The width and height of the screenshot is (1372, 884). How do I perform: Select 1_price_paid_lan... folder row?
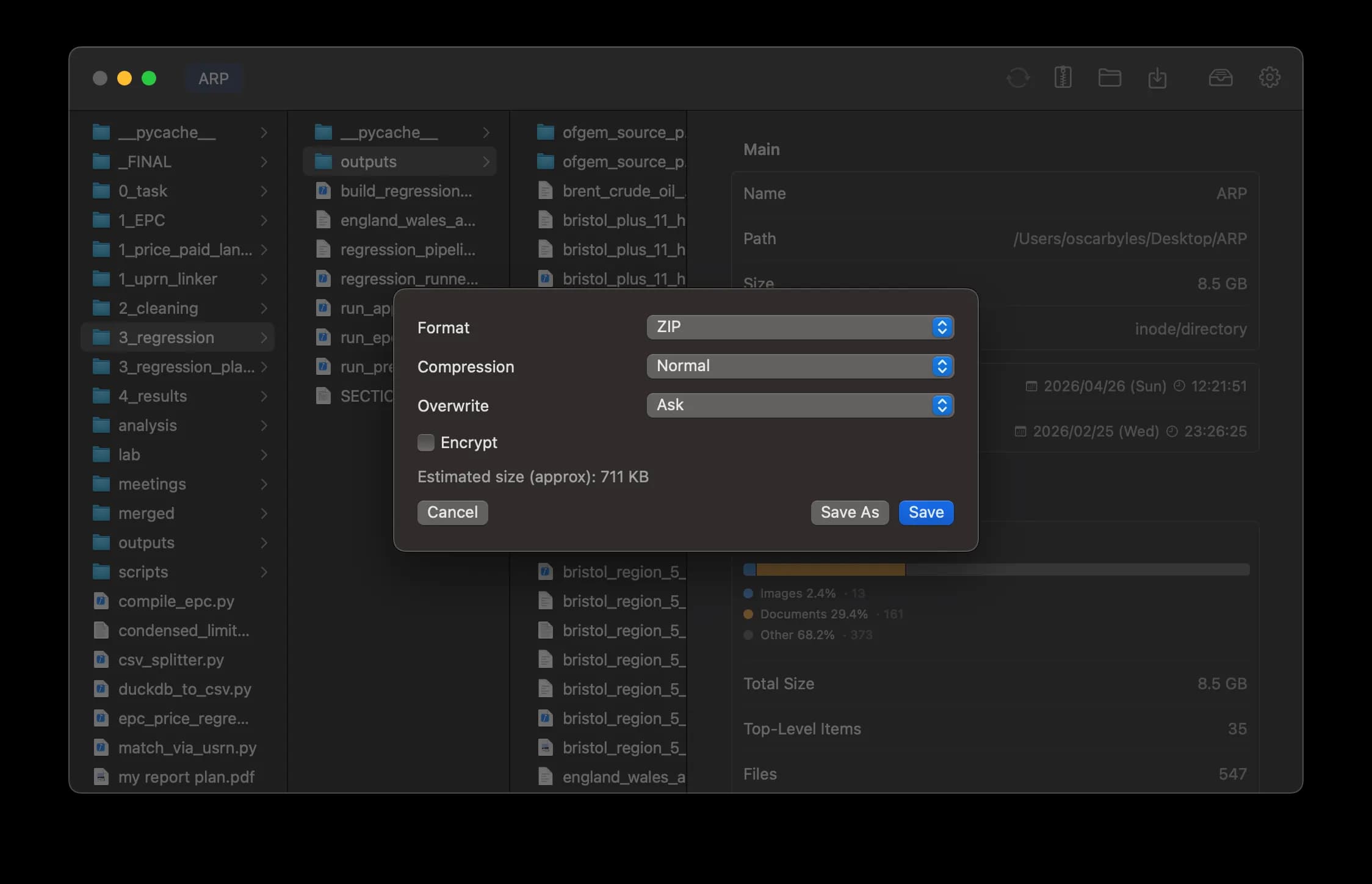point(178,250)
